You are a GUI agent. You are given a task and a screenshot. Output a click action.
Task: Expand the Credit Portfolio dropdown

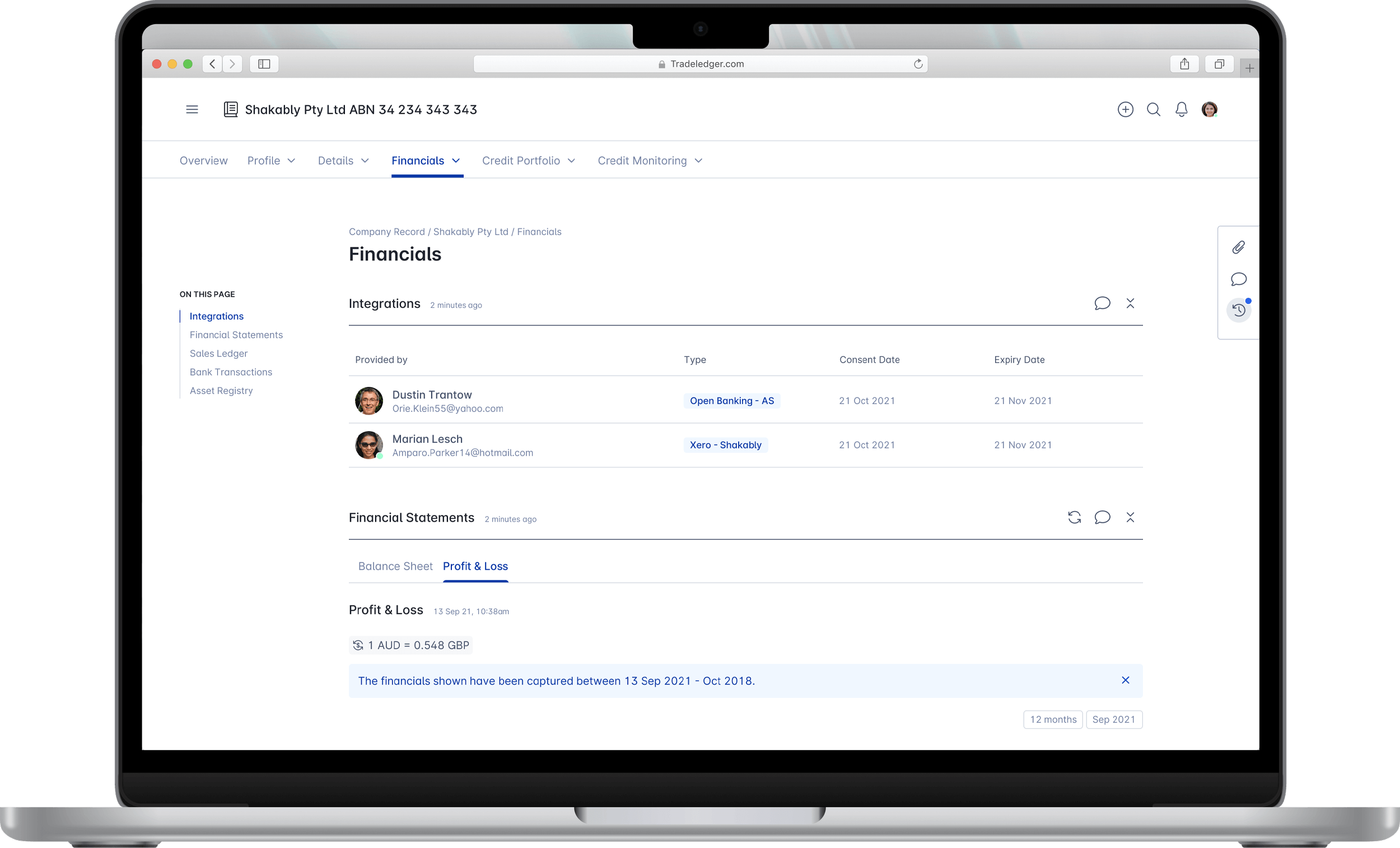[x=529, y=161]
